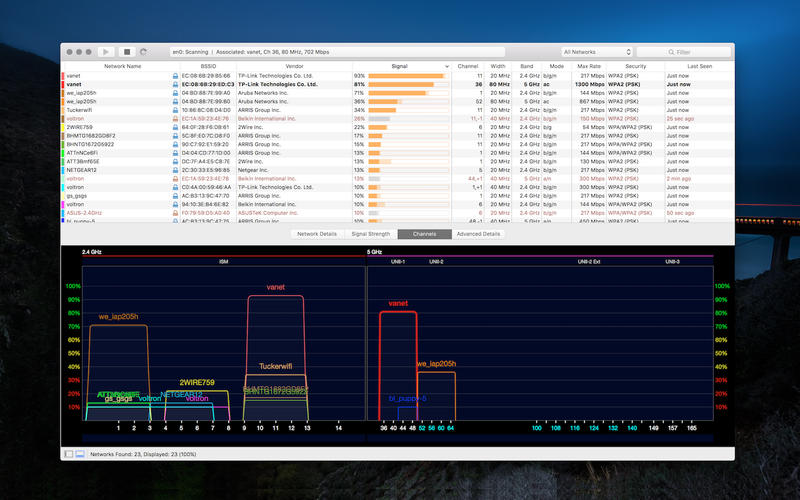Click the red lock icon for ASUS-2.4GHz row
Image resolution: width=800 pixels, height=500 pixels.
point(175,213)
